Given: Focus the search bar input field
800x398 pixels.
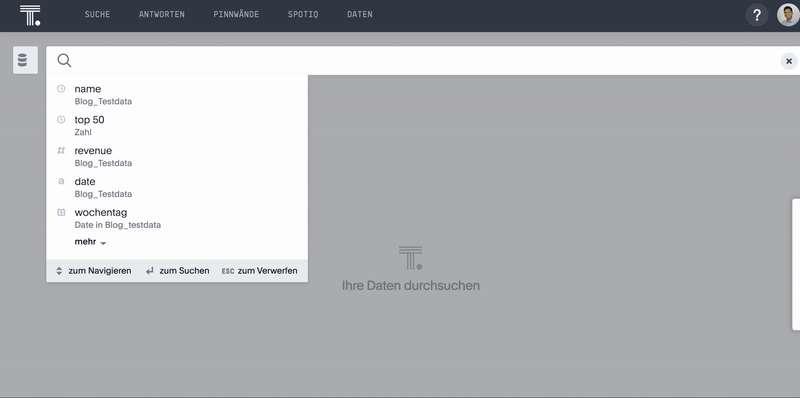Looking at the screenshot, I should [426, 61].
